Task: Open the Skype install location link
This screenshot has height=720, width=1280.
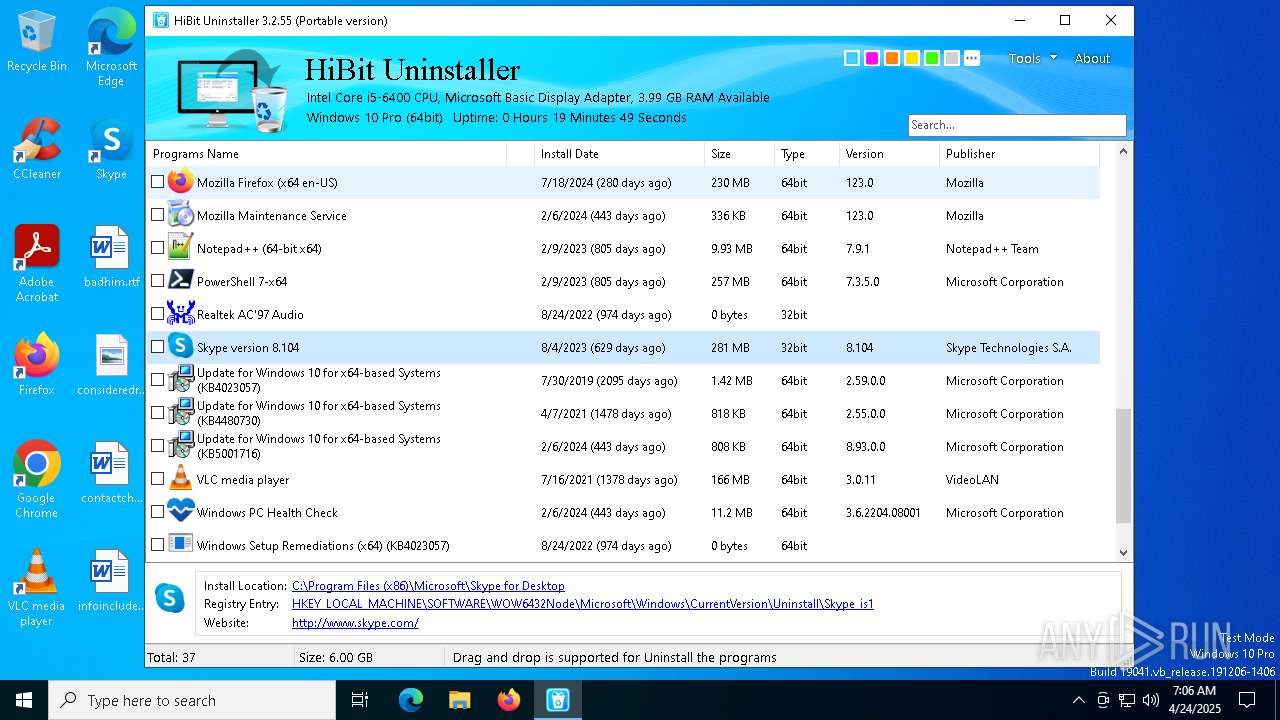Action: (428, 586)
